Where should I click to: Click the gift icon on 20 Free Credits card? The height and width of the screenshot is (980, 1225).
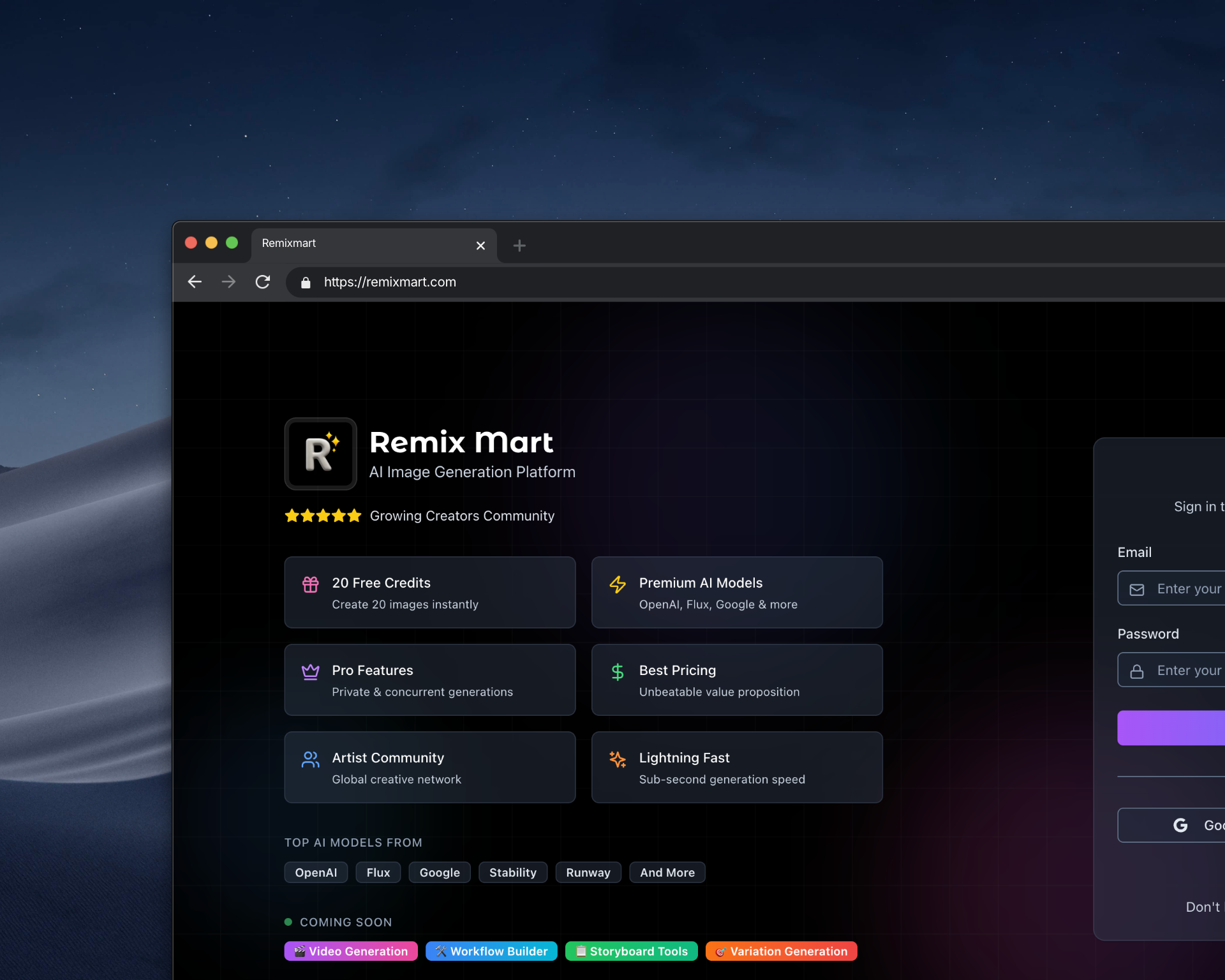click(x=311, y=584)
